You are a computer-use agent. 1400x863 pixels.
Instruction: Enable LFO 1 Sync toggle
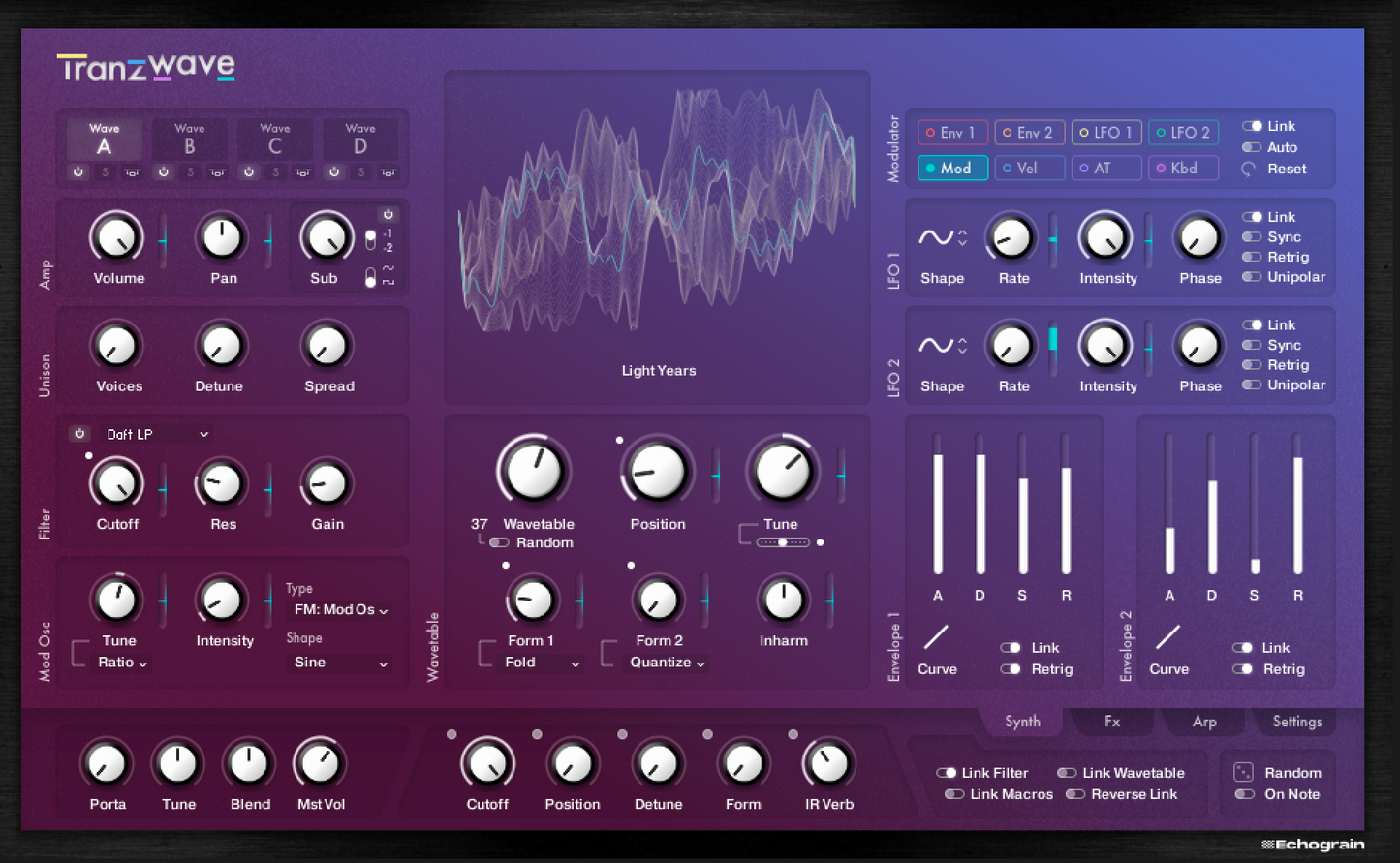pos(1252,237)
